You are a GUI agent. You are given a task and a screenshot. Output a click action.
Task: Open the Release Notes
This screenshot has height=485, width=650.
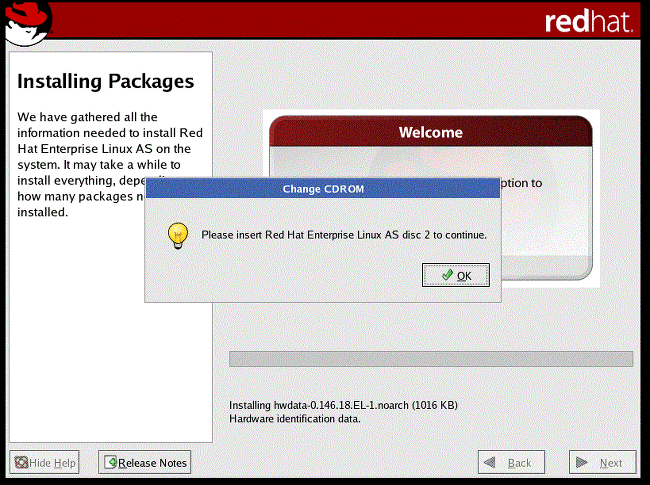pos(144,462)
